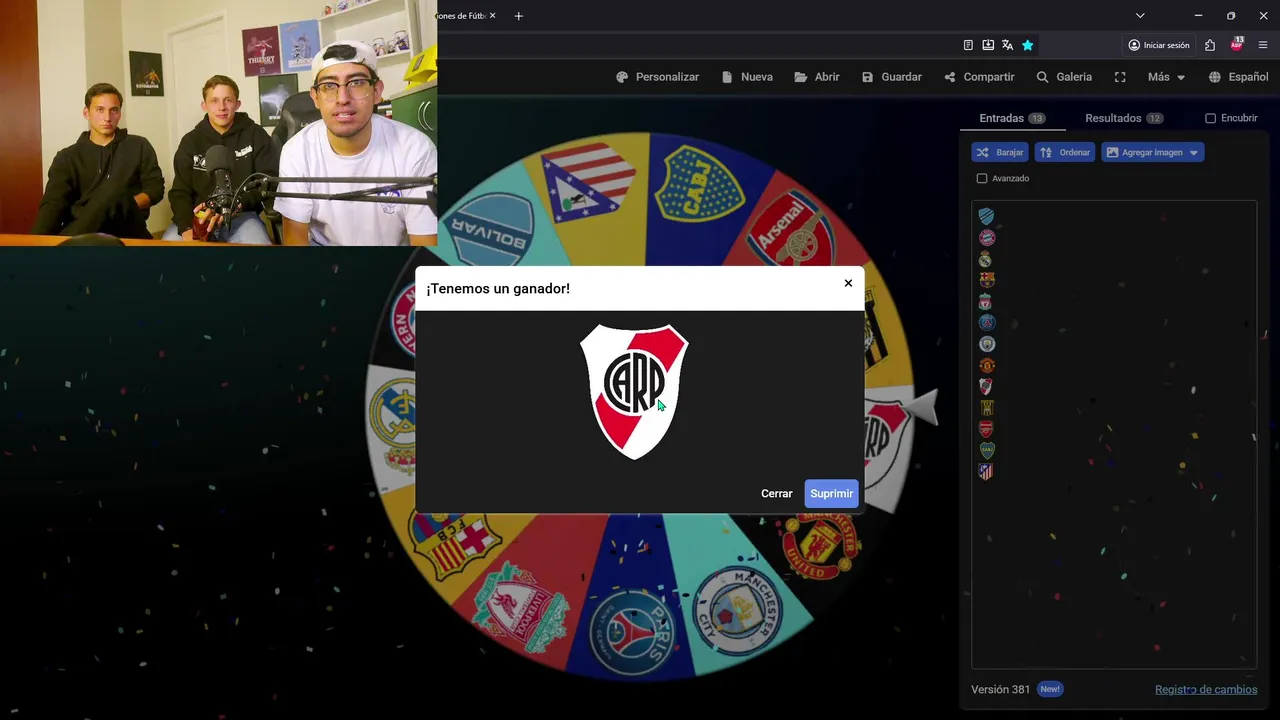Click the Iniciar sesión browser button
Screen dimensions: 1280x720
click(x=1158, y=45)
